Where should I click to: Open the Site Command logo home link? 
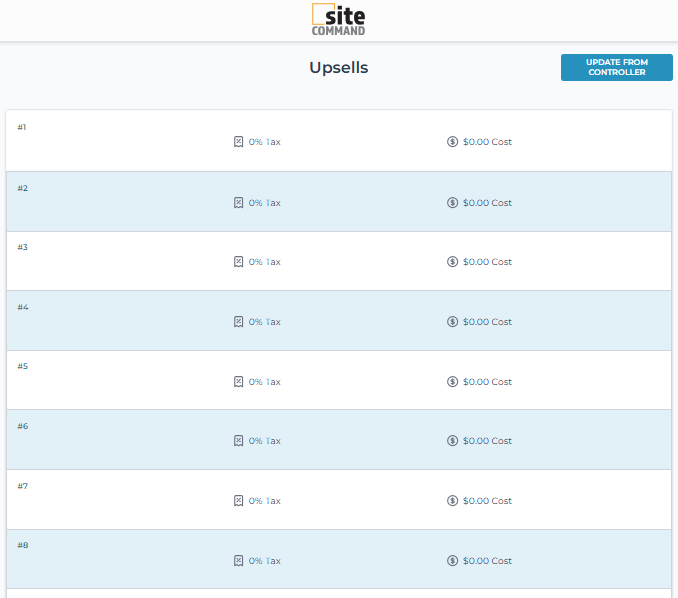point(338,20)
